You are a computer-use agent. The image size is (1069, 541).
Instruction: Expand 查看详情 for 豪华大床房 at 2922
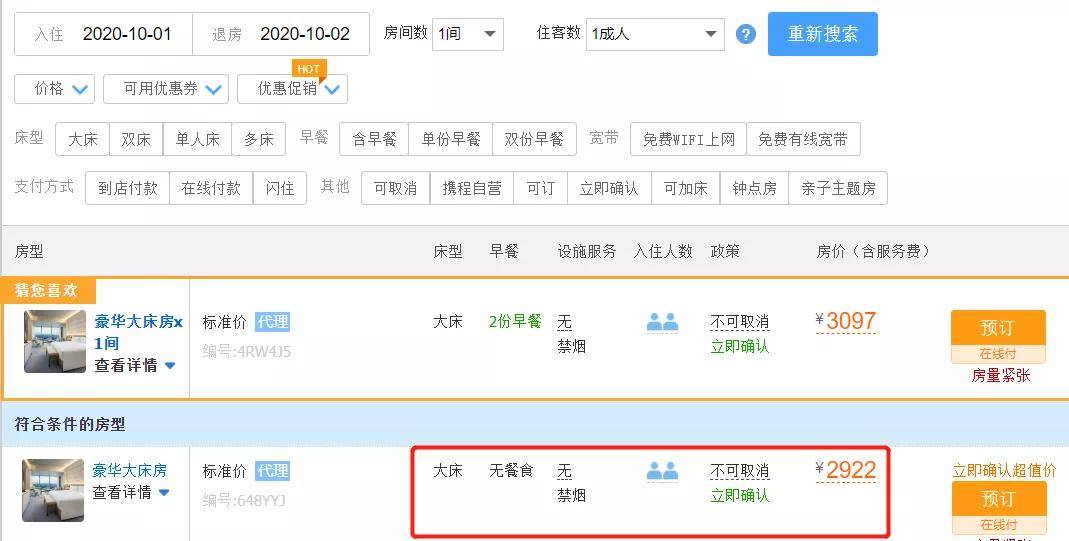(x=131, y=492)
